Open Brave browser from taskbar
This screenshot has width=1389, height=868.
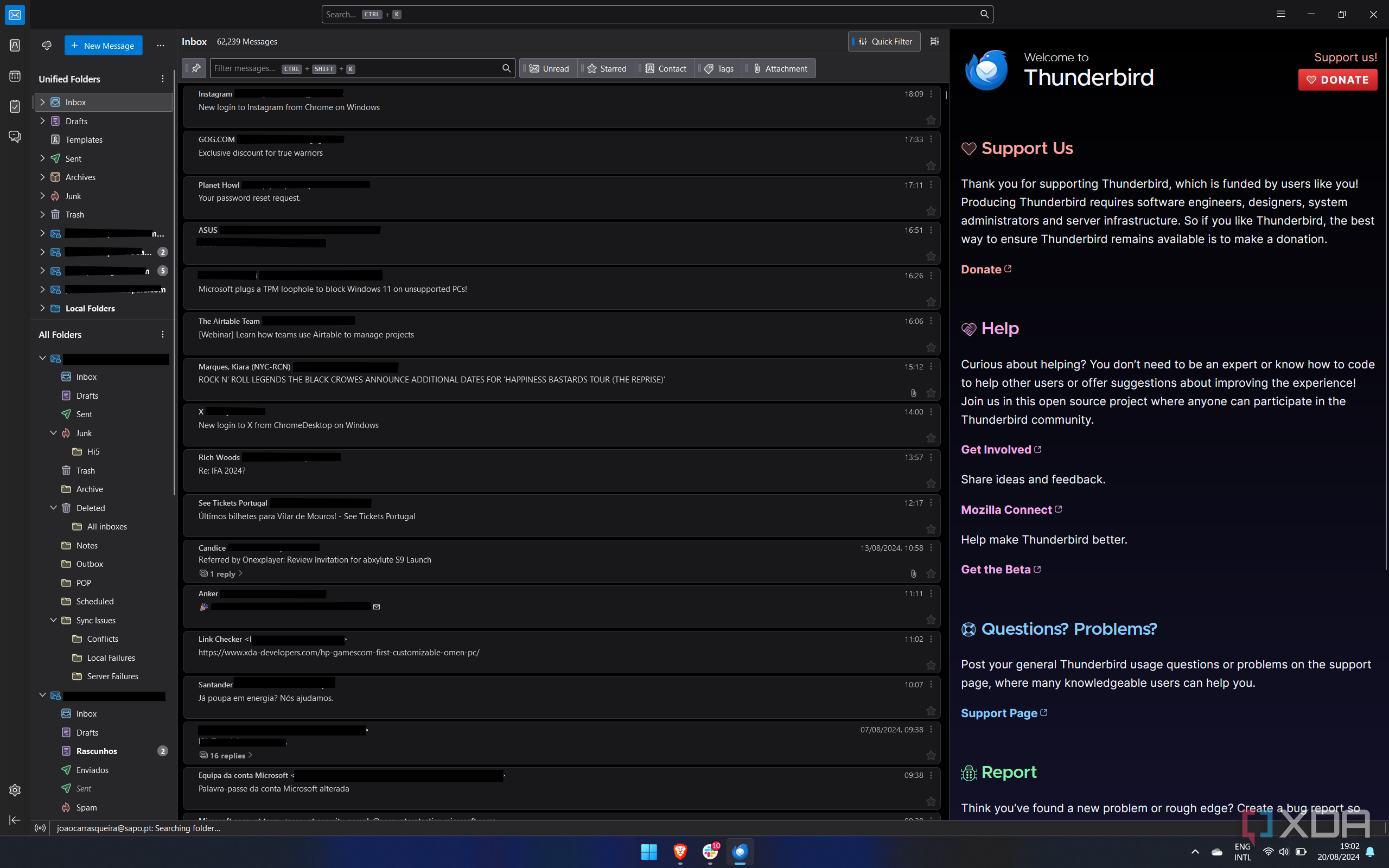pyautogui.click(x=680, y=851)
